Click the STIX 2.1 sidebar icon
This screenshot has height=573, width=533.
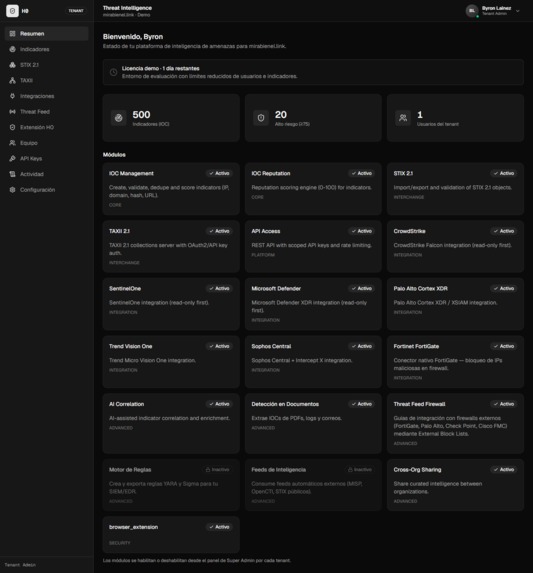point(12,65)
